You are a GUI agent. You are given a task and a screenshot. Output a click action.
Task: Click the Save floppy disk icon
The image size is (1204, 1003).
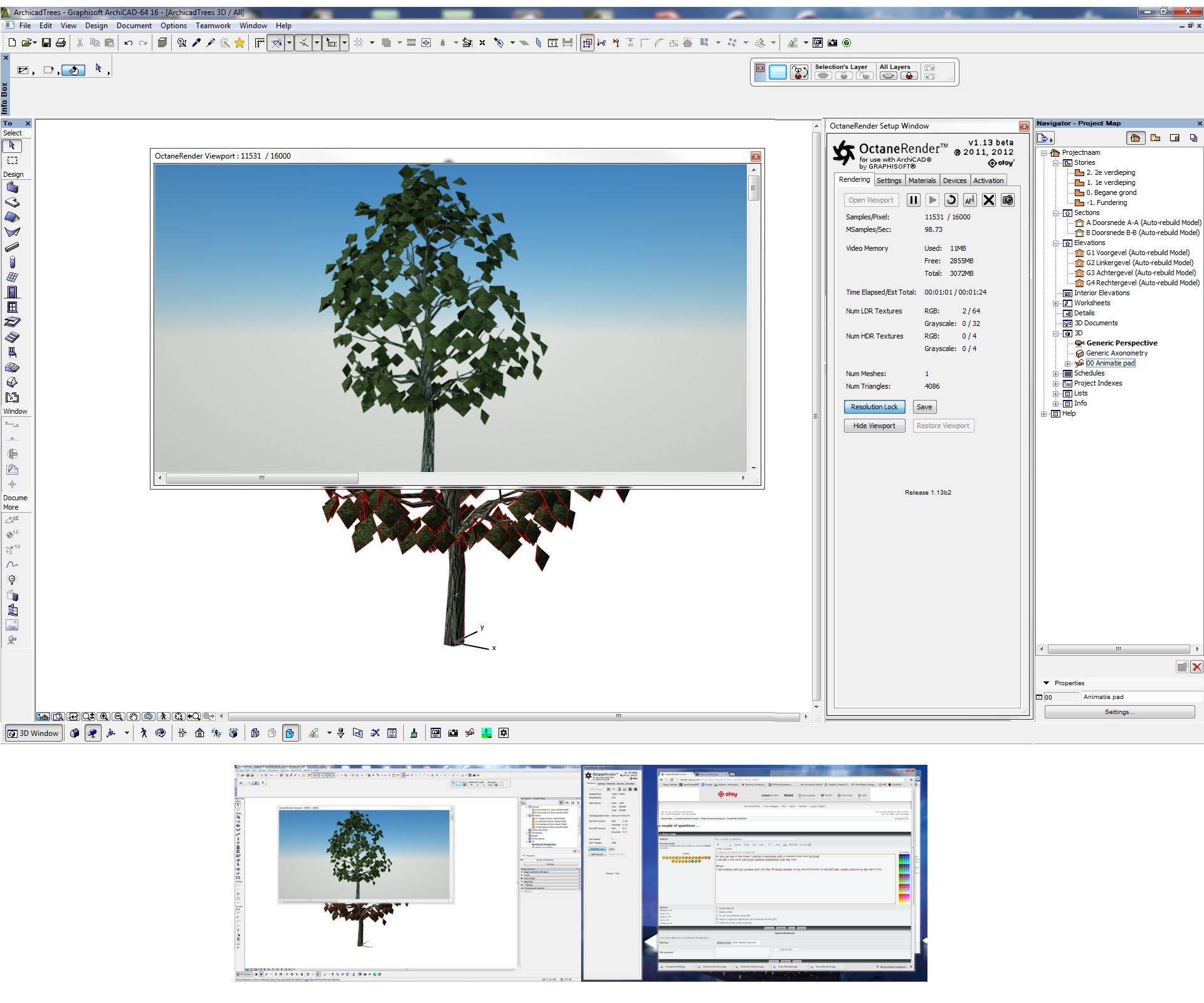46,43
